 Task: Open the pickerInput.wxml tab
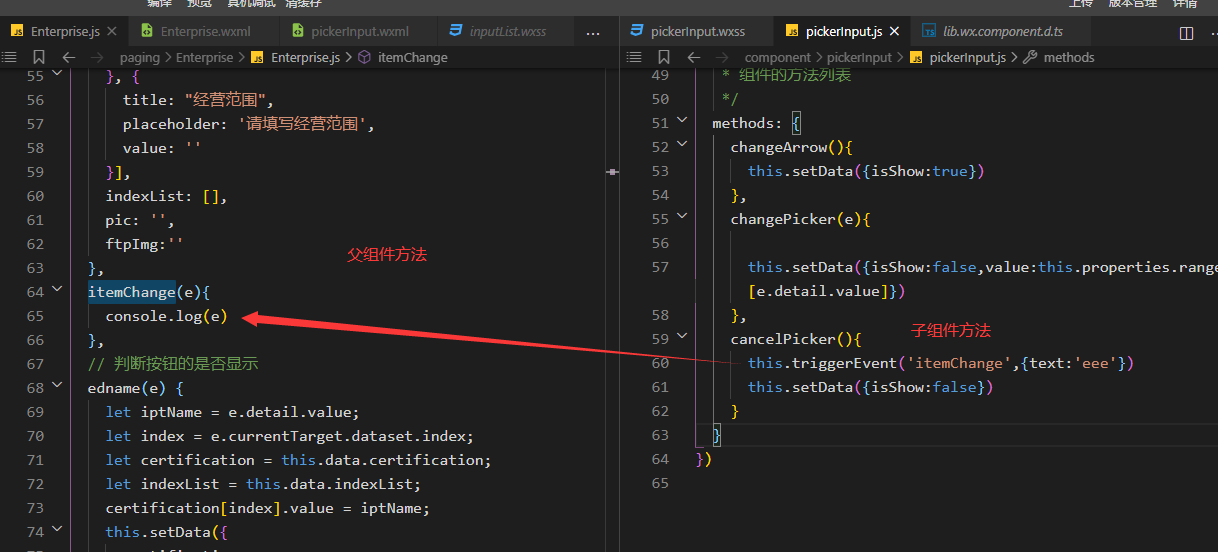point(359,32)
